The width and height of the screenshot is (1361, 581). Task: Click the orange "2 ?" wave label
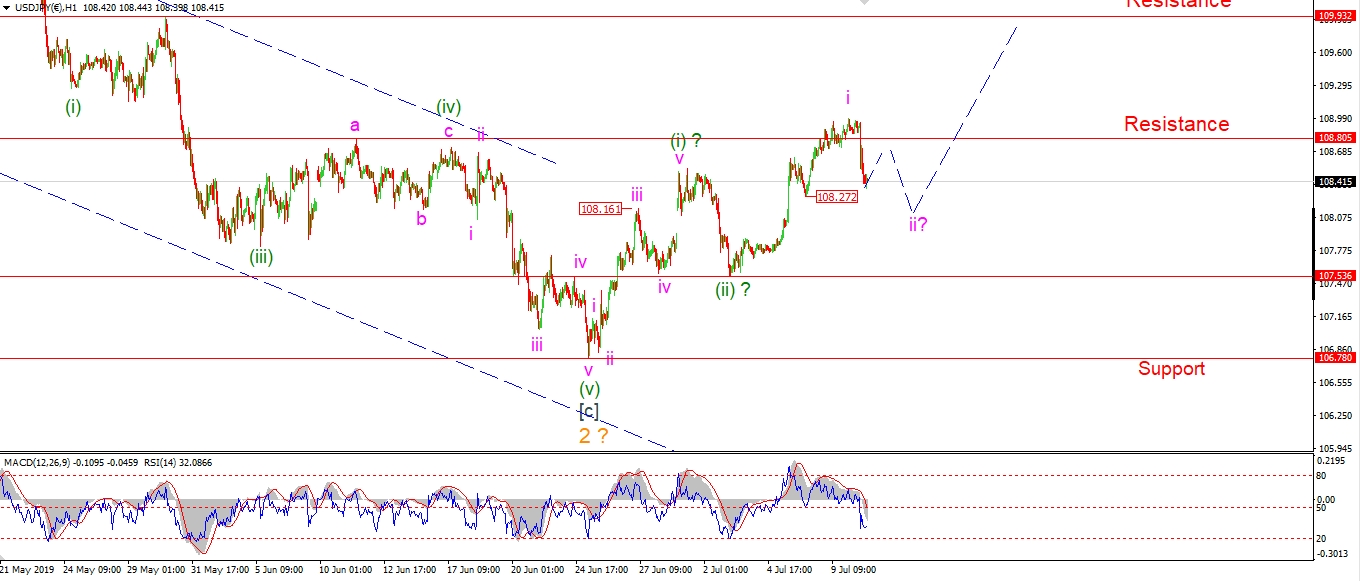tap(593, 436)
